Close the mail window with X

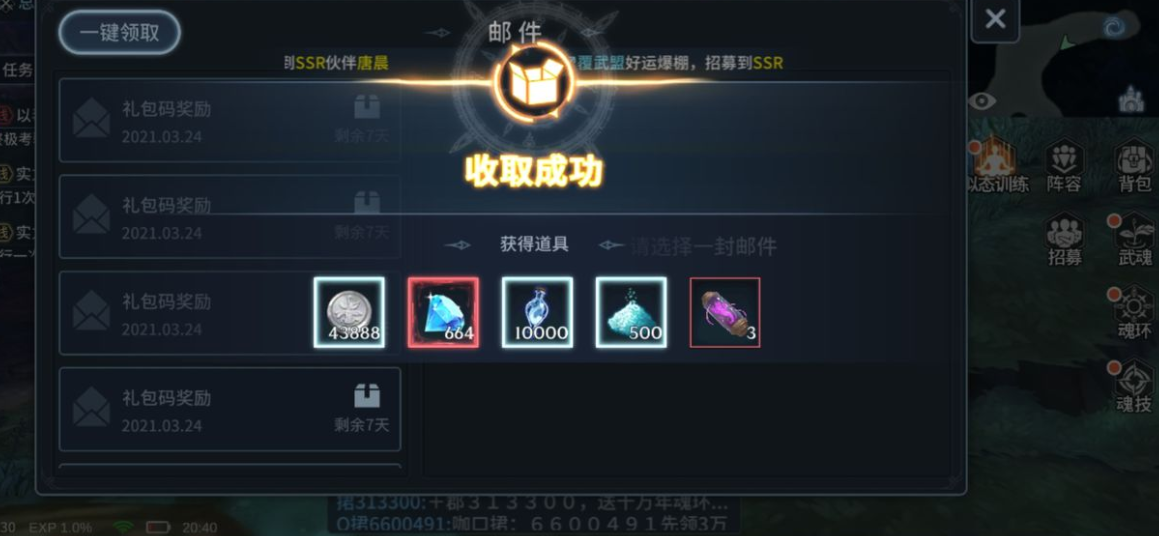pos(995,18)
